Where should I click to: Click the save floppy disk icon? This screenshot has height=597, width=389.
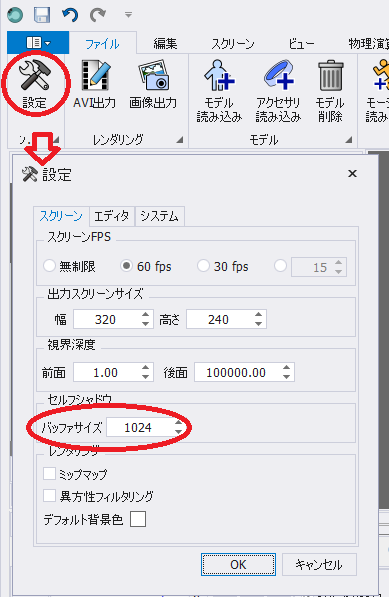coord(42,15)
